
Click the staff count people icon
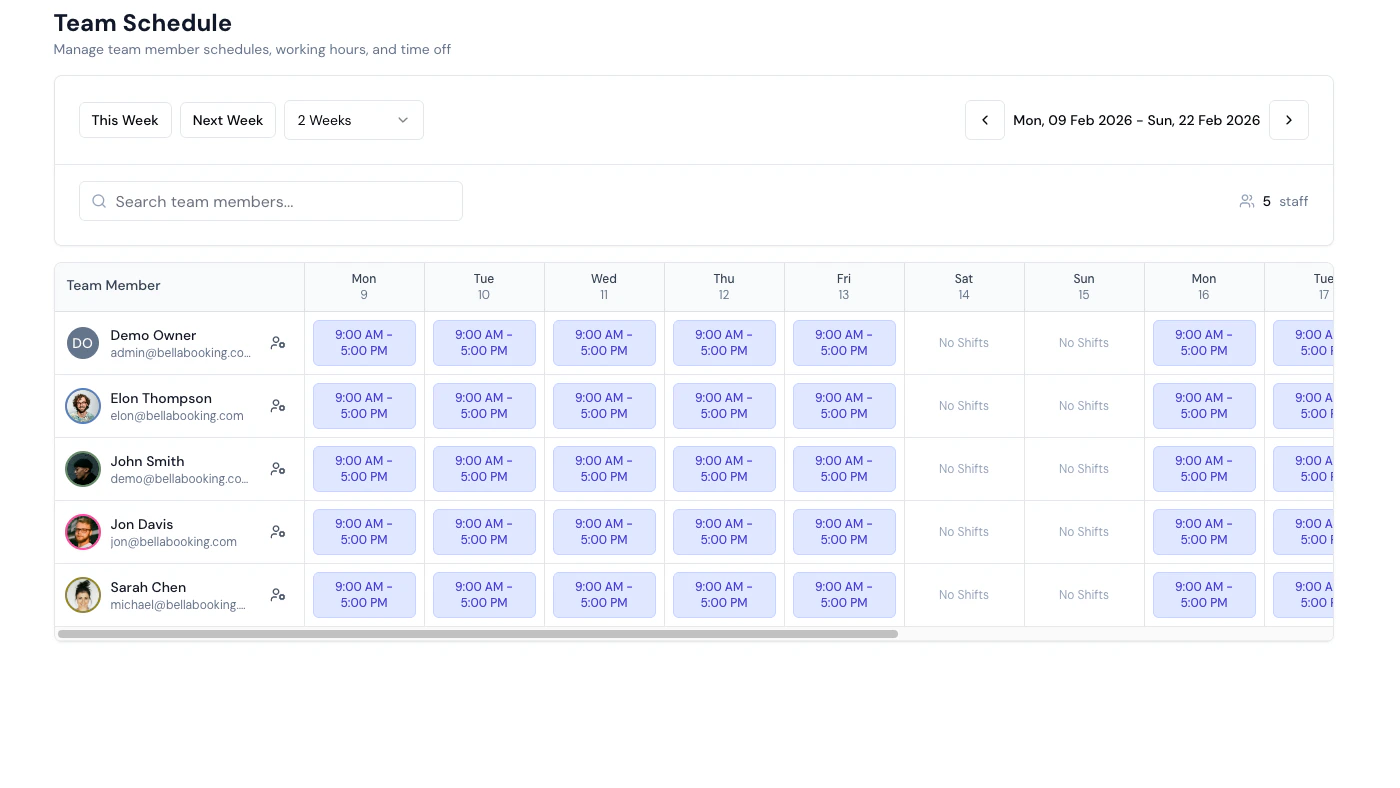click(x=1247, y=201)
